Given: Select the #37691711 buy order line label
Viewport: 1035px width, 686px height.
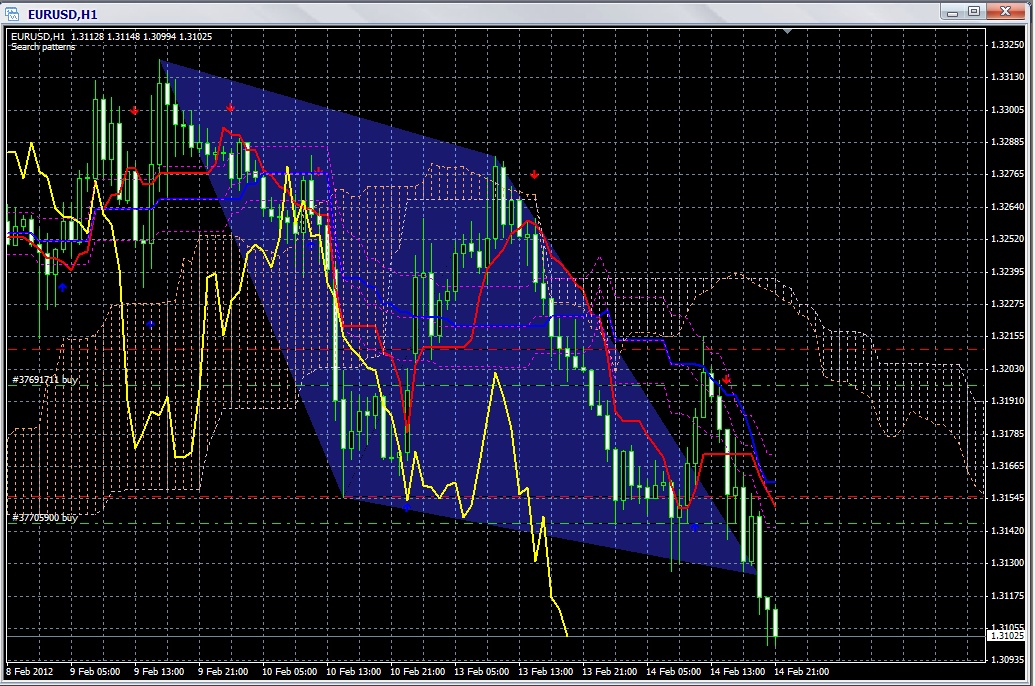Looking at the screenshot, I should (x=44, y=380).
